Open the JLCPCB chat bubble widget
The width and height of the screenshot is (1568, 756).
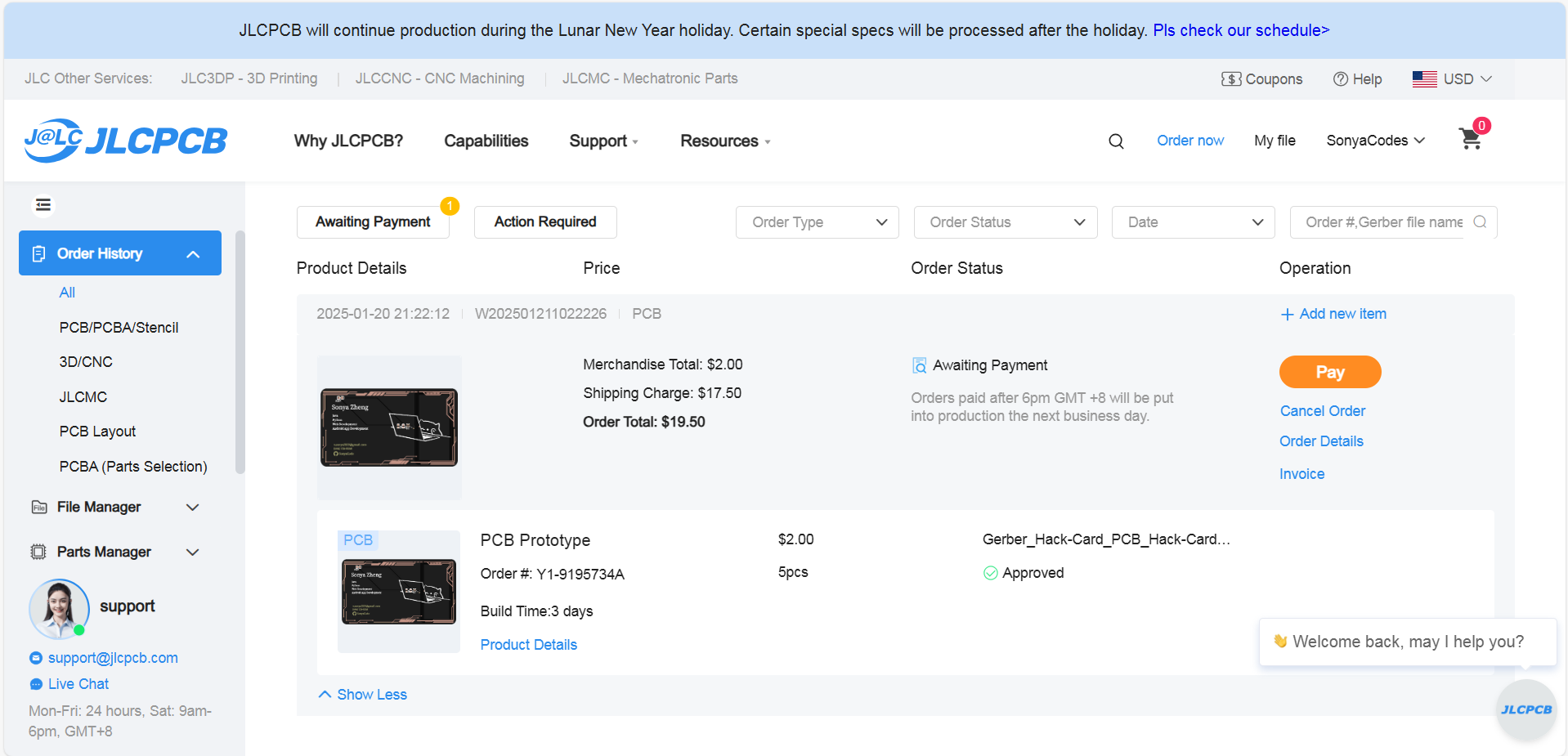pos(1525,709)
